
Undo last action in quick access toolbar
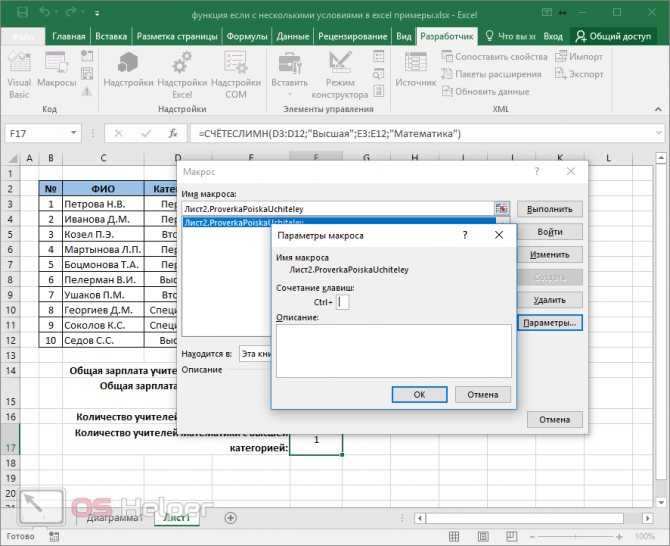45,12
